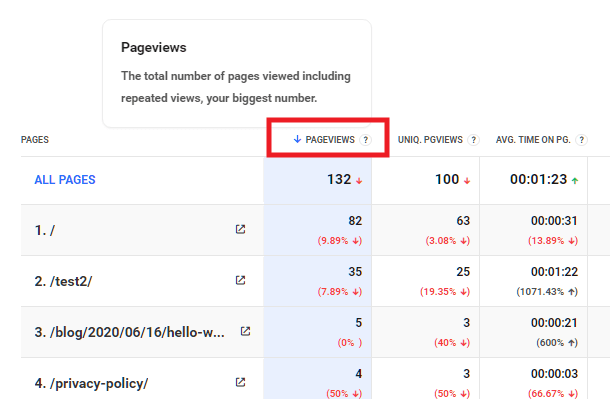Click the Pages column header

point(35,140)
